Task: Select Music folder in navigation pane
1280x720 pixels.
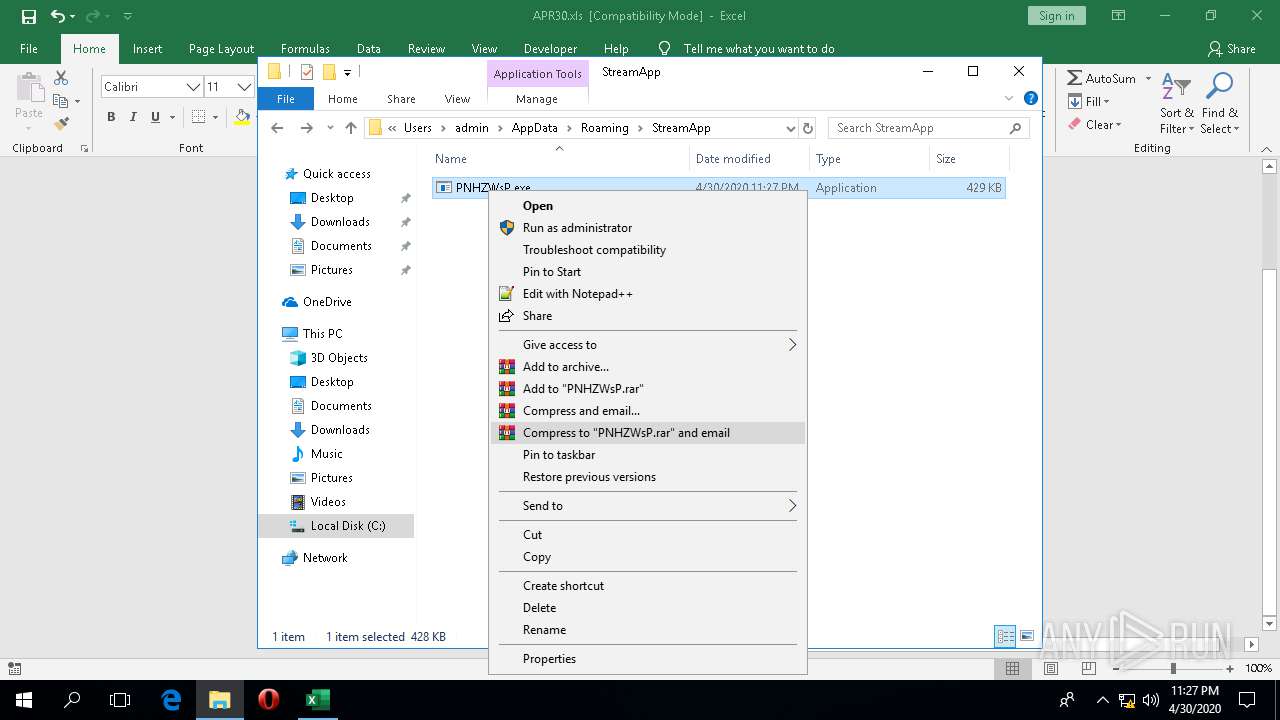Action: point(326,453)
